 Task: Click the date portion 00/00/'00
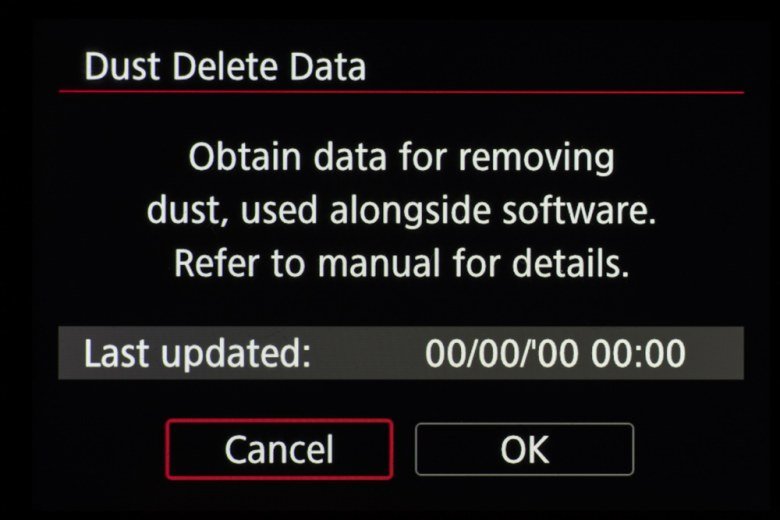pos(501,353)
